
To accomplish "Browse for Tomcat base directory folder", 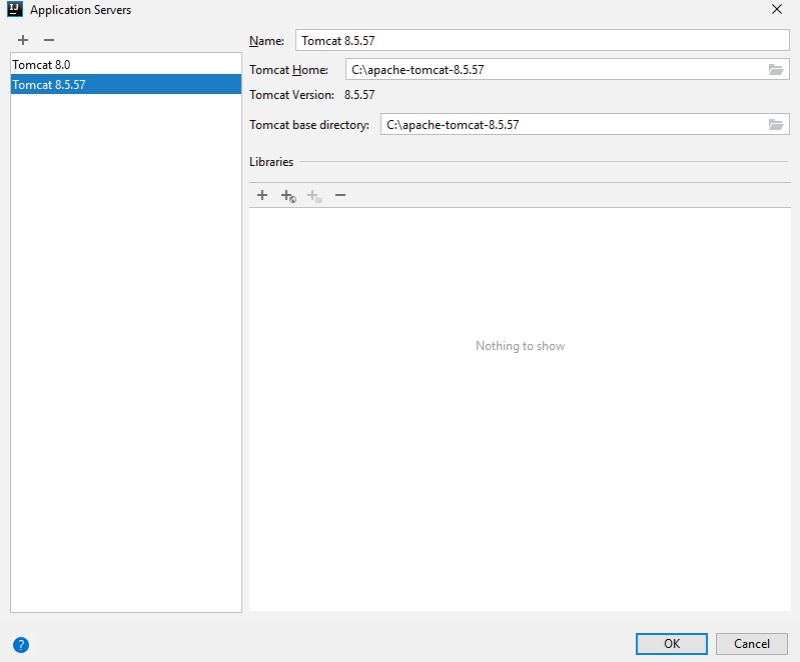I will click(776, 124).
